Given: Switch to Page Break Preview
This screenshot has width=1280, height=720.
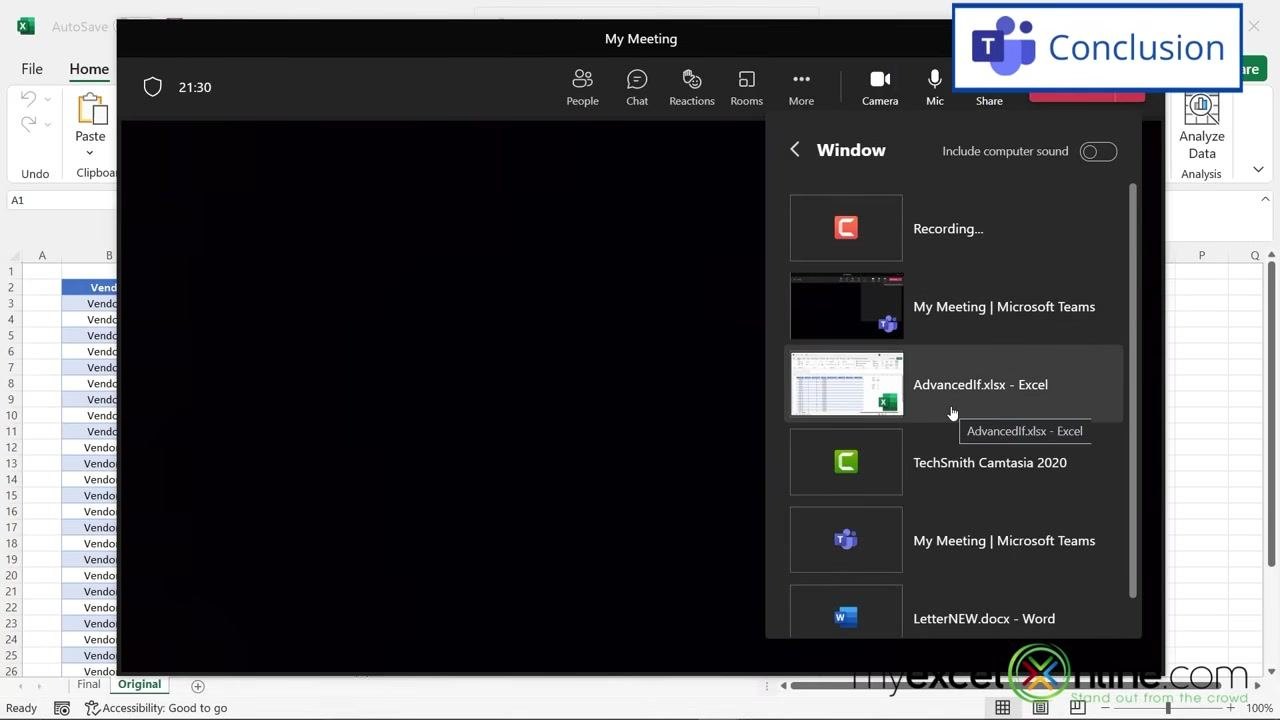Looking at the screenshot, I should click(x=1078, y=708).
